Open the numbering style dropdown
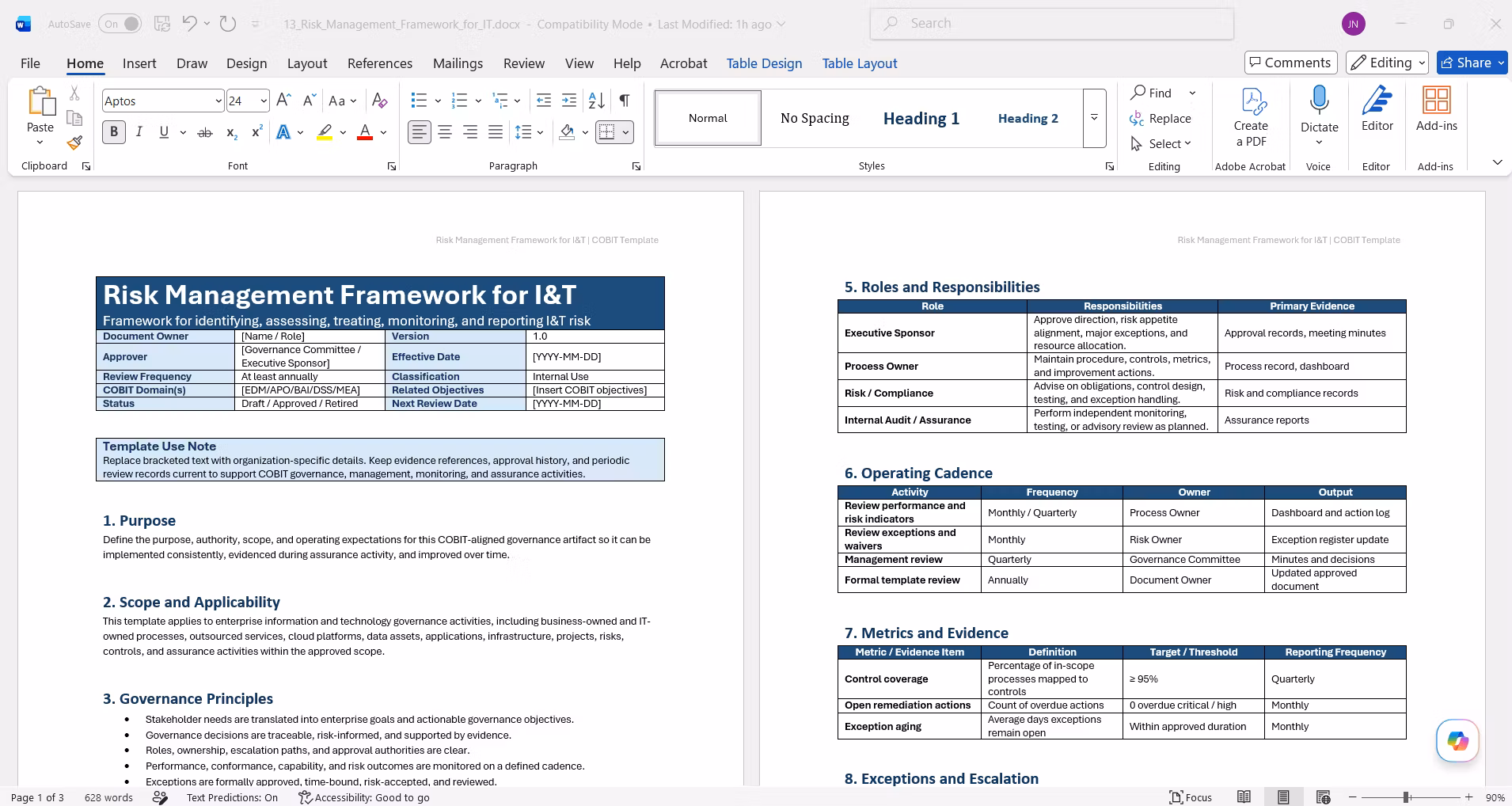The image size is (1512, 806). point(478,101)
